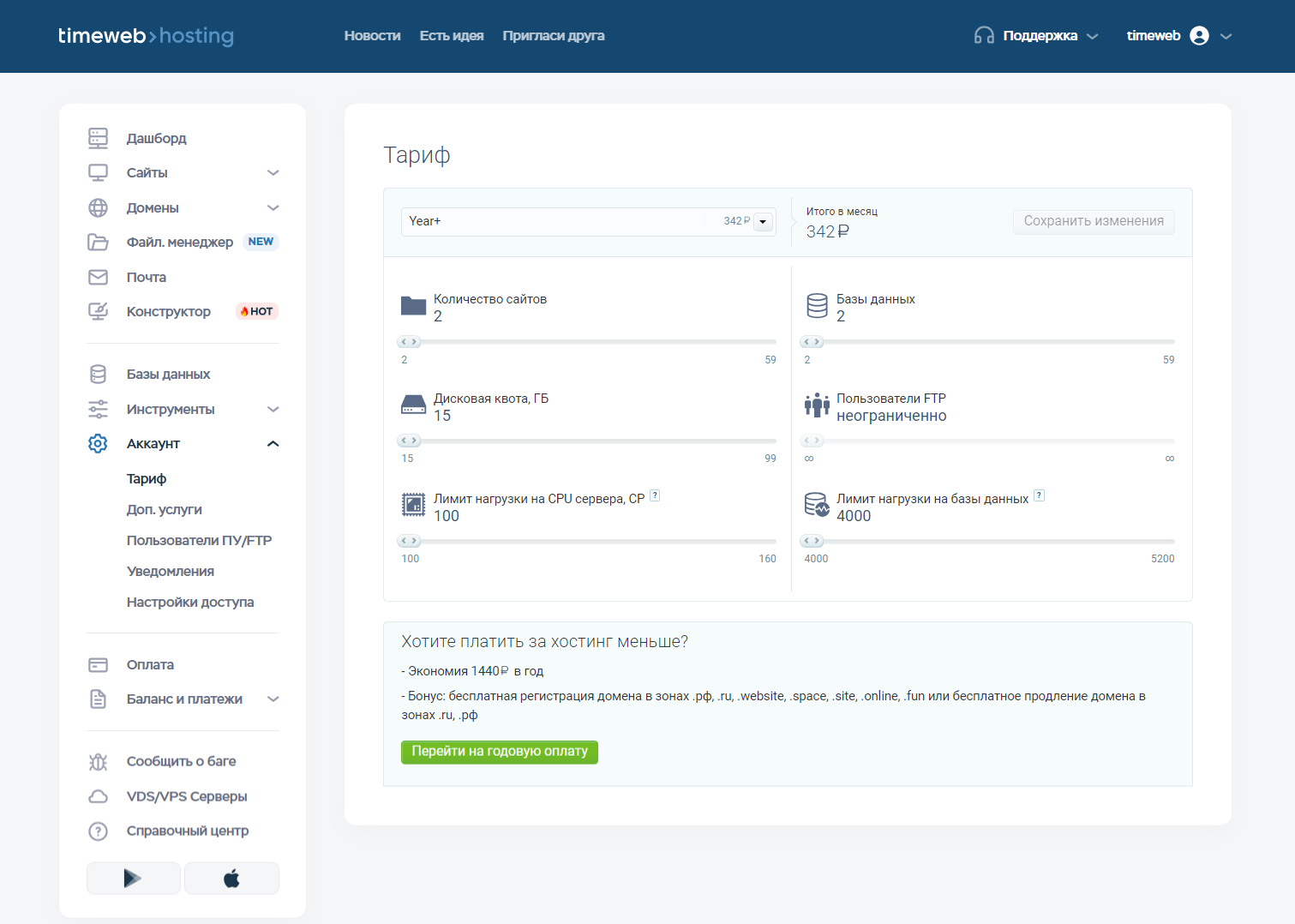Click the CPU load limit help icon
The width and height of the screenshot is (1295, 924).
click(655, 495)
